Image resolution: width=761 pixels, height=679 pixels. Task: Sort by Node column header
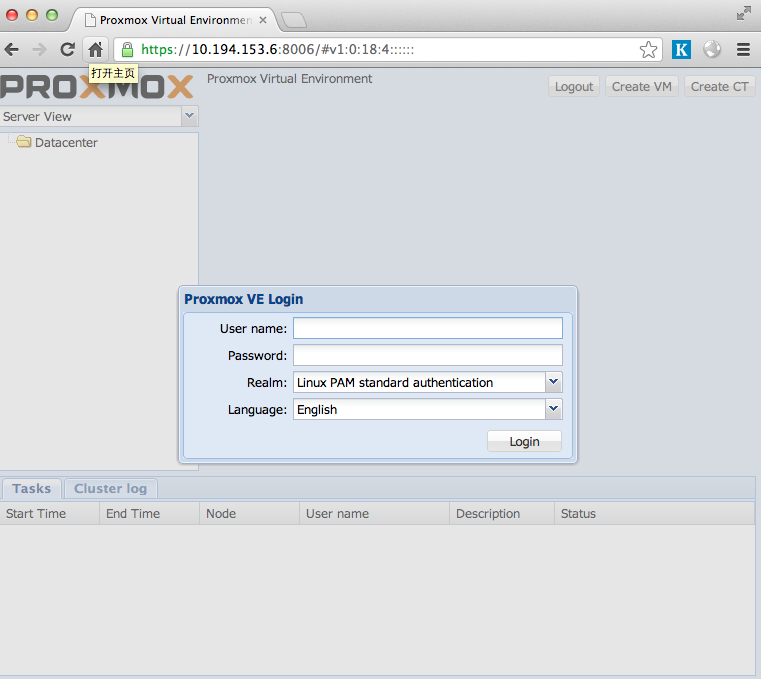coord(249,513)
